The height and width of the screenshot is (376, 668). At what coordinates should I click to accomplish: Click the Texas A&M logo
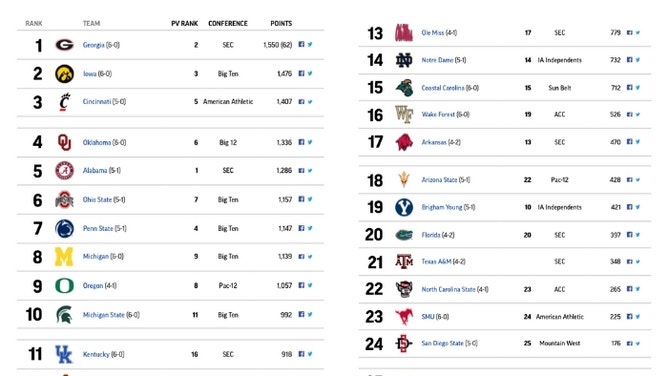coord(404,261)
